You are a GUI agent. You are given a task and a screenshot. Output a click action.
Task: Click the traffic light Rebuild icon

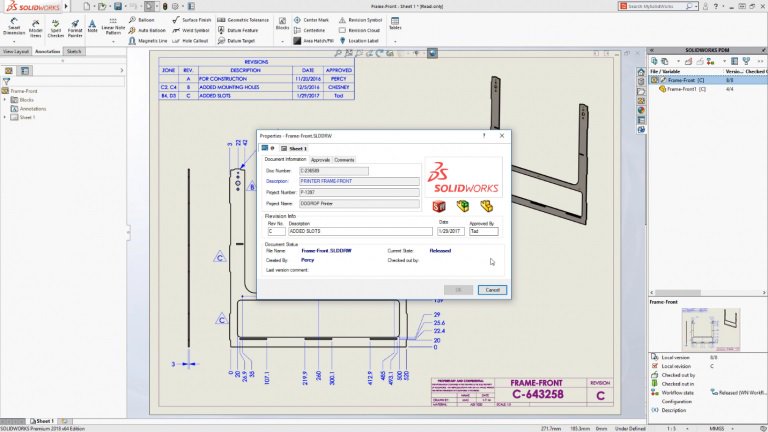point(165,6)
